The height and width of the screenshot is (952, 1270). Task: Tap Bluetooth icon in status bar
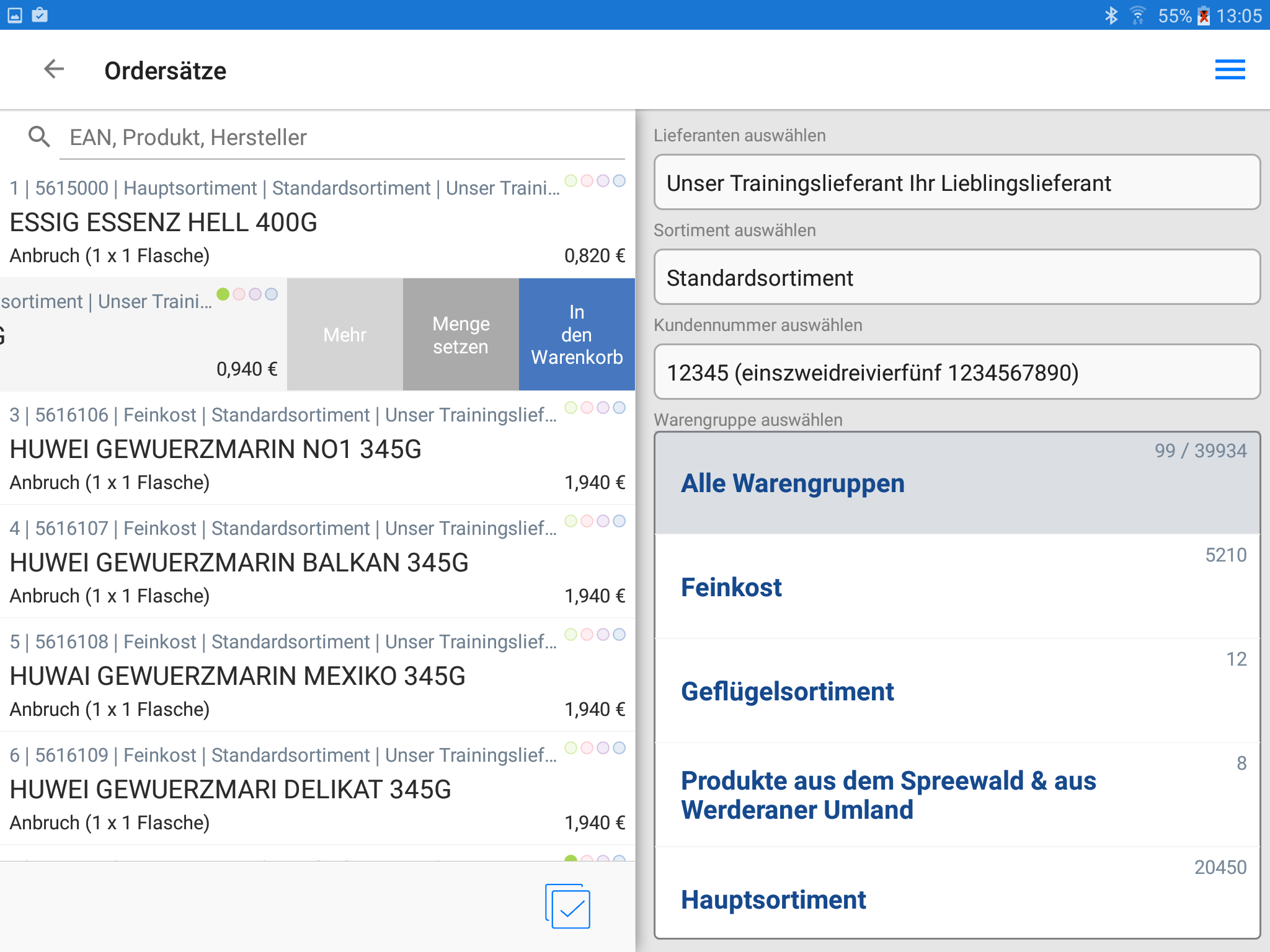(x=1111, y=15)
